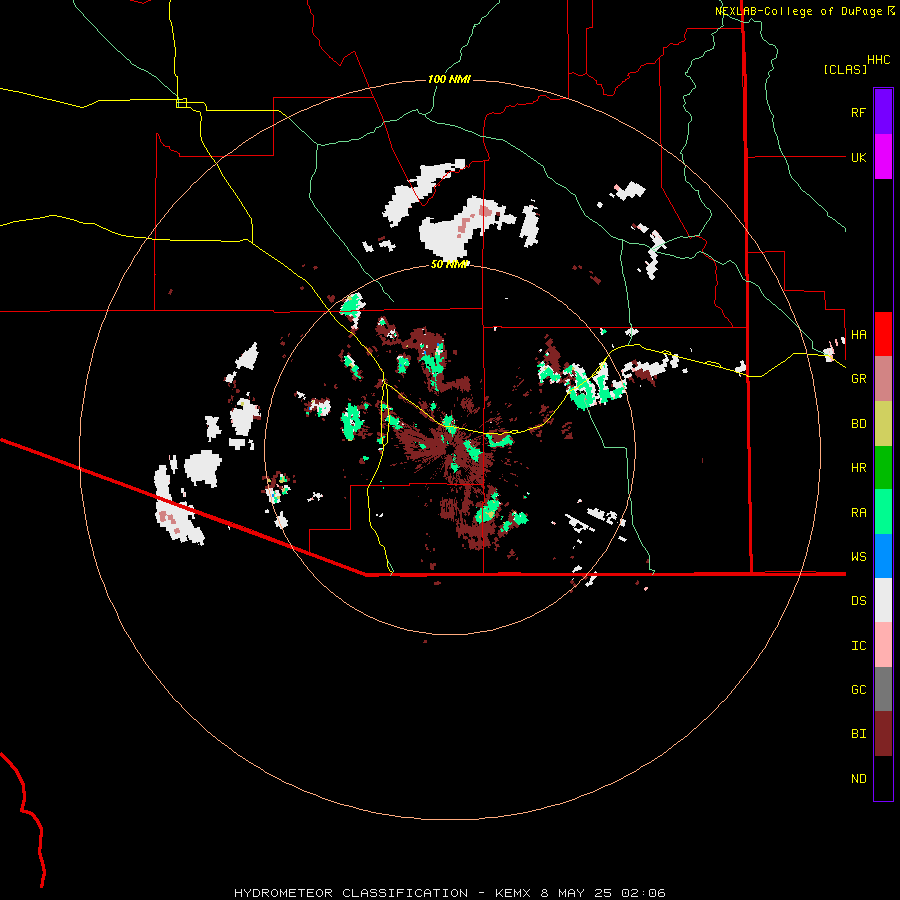Click the ND legend label

(858, 779)
